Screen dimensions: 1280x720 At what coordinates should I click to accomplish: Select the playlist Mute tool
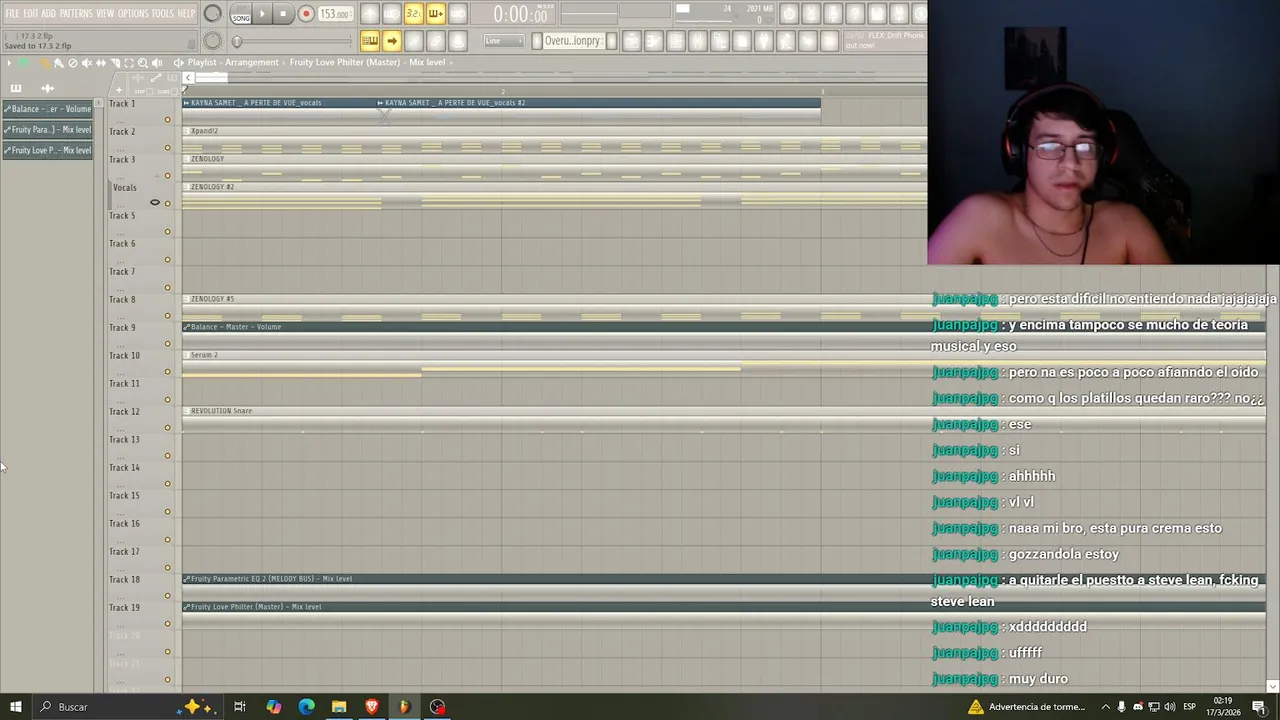87,63
